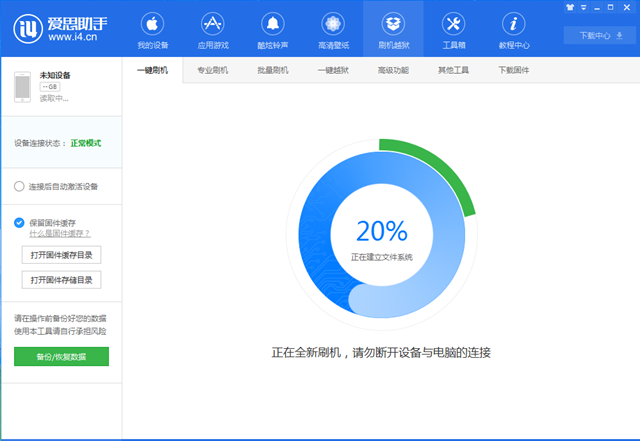The height and width of the screenshot is (441, 640).
Task: Click the 酷炫铃声 ringtone bell icon
Action: tap(272, 24)
